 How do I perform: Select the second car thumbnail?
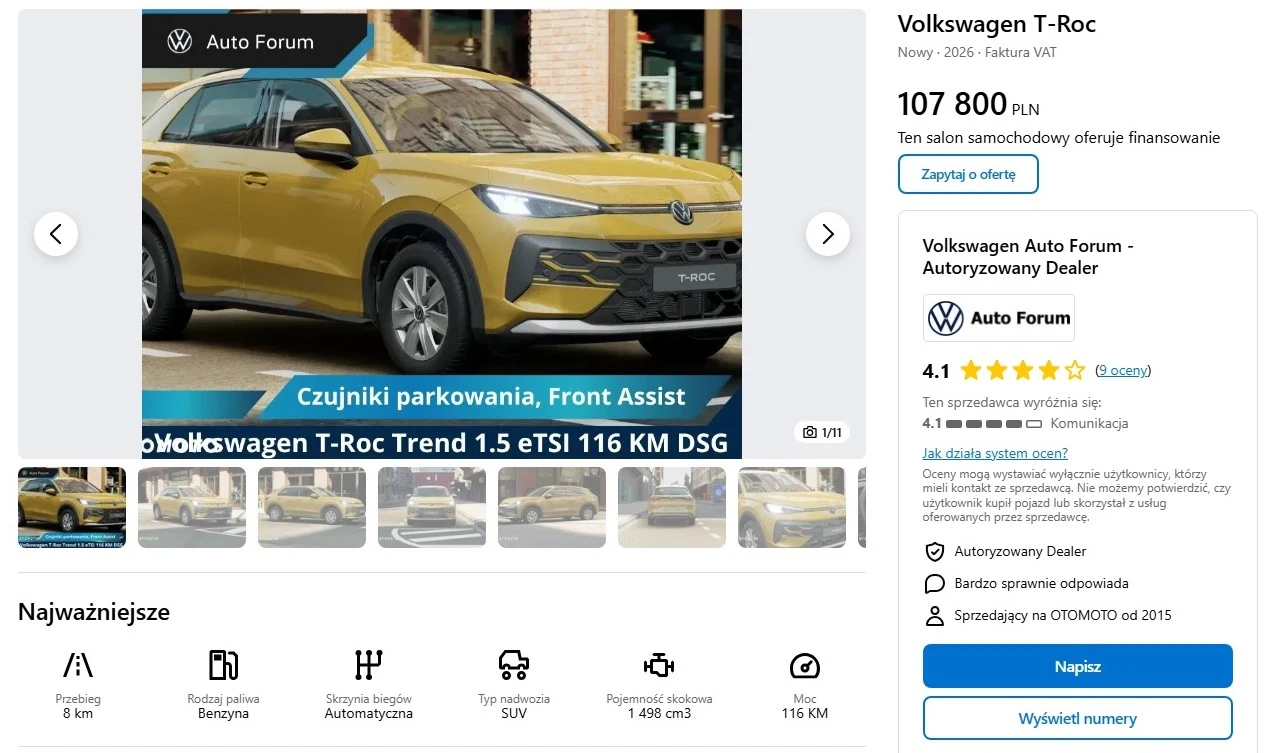[x=192, y=507]
